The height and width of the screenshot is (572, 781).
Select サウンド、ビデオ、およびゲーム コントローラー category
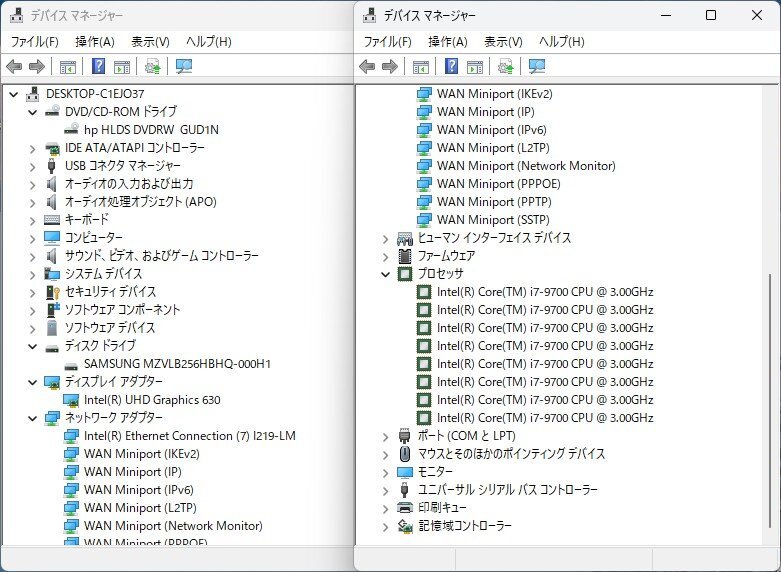click(x=161, y=256)
